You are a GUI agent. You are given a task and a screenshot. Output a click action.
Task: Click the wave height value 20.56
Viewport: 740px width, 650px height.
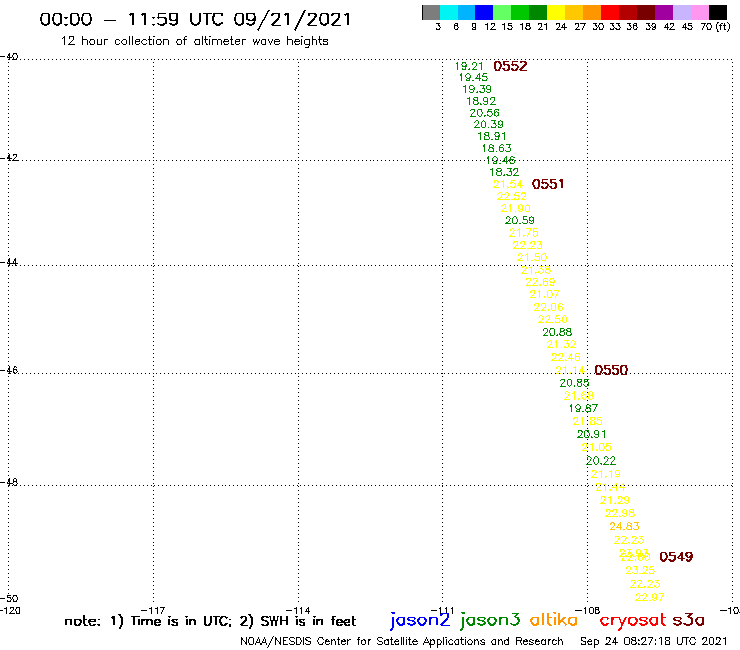pos(485,113)
